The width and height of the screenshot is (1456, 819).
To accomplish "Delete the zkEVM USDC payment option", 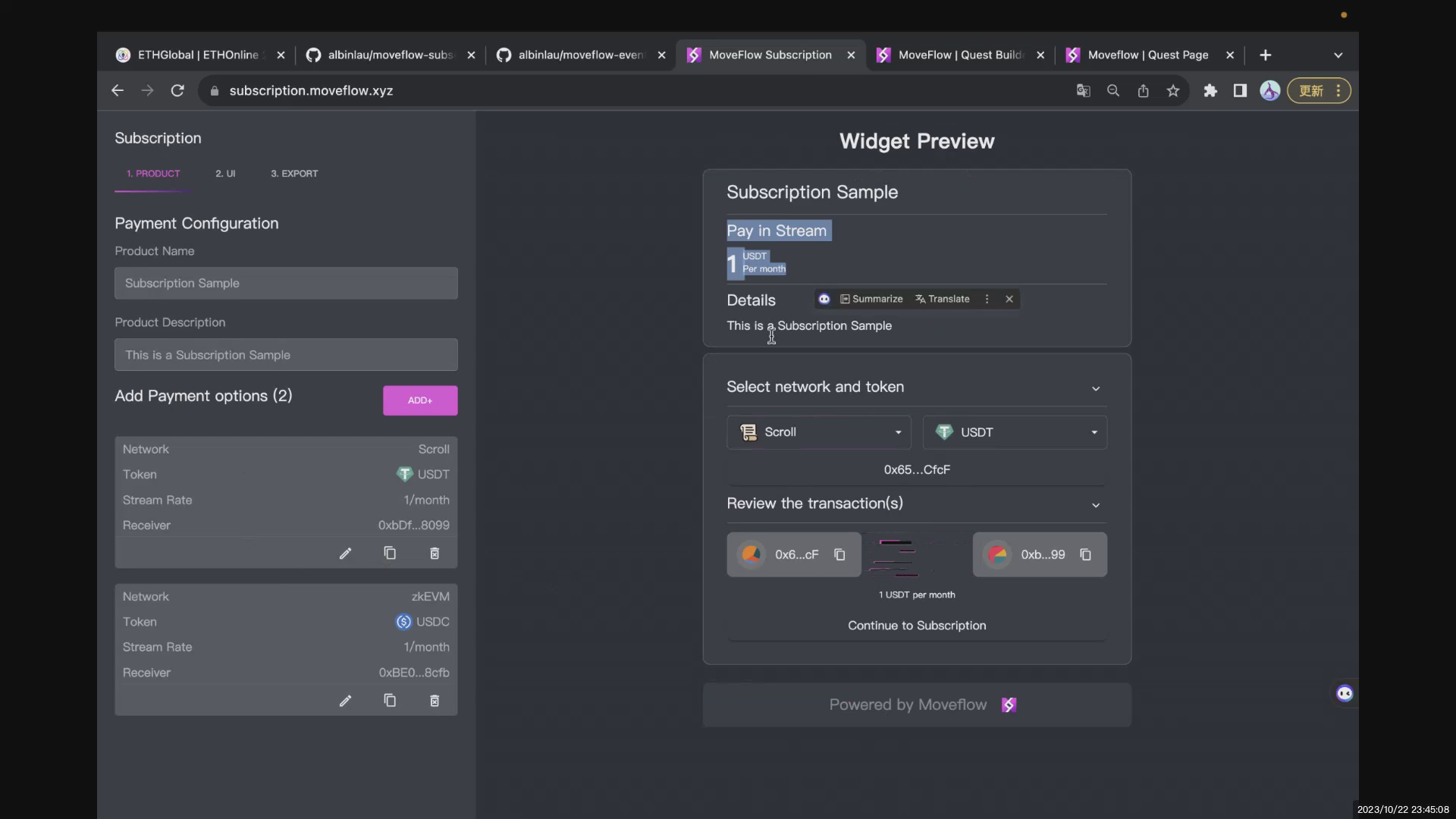I will (435, 701).
